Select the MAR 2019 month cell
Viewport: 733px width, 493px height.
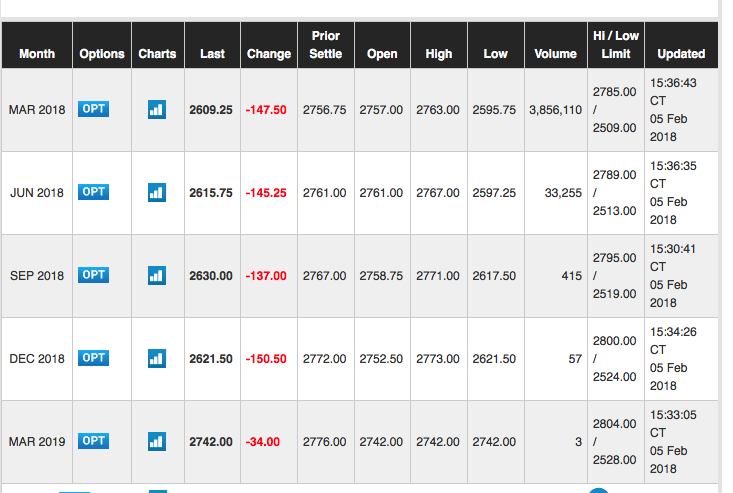[37, 442]
